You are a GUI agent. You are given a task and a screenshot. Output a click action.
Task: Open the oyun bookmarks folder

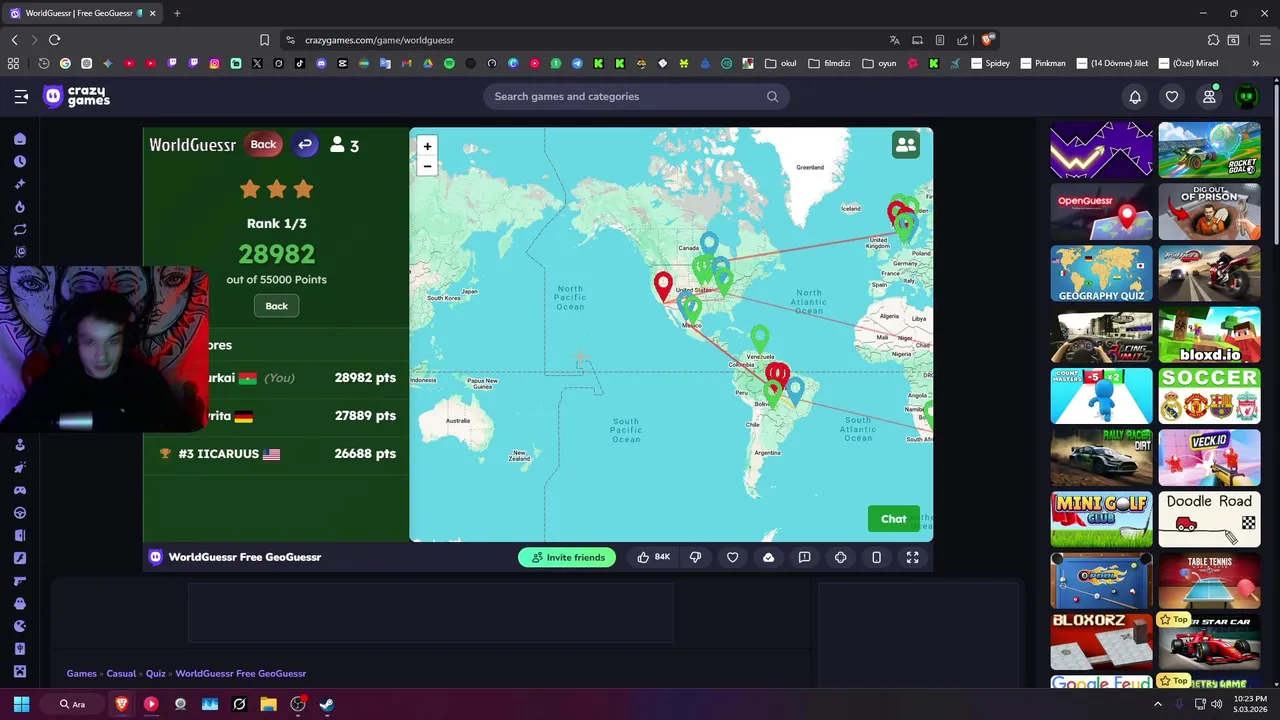(x=879, y=63)
